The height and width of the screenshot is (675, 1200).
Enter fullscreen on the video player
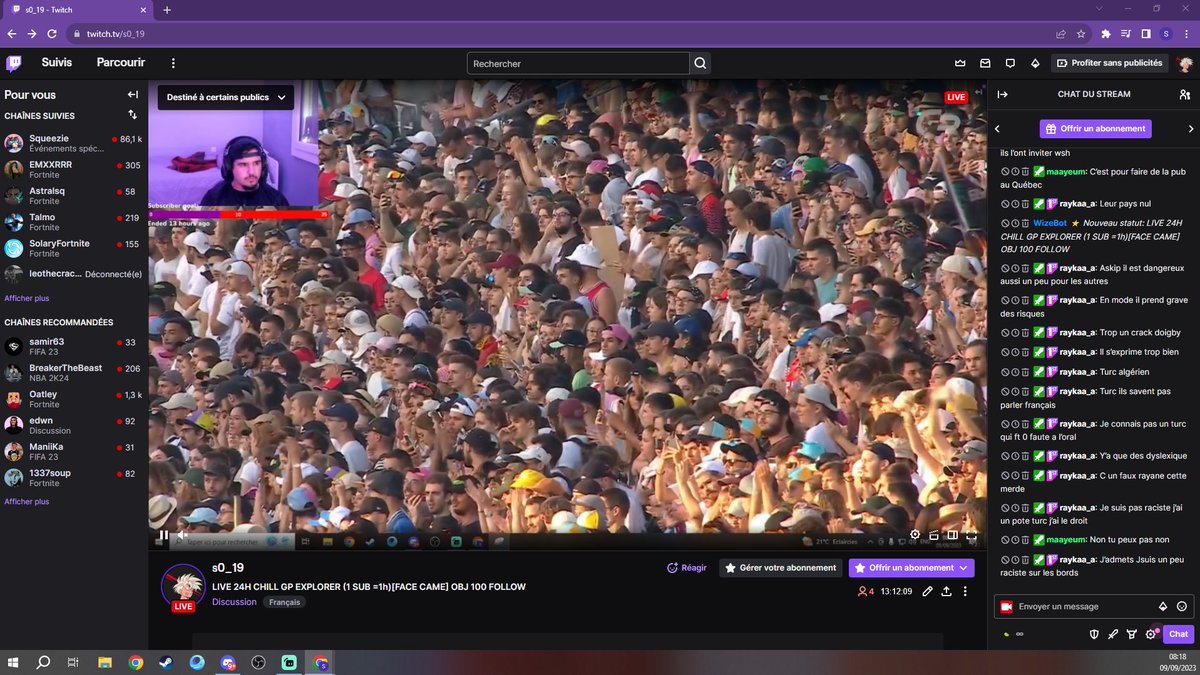(x=971, y=535)
